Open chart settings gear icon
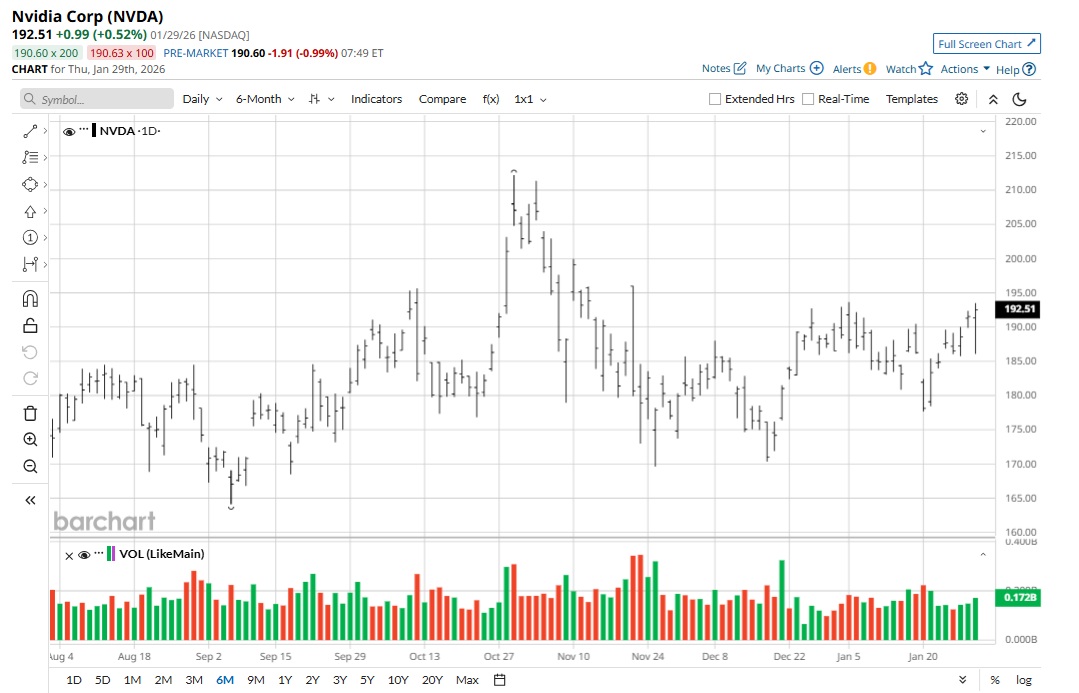The height and width of the screenshot is (693, 1079). [961, 99]
